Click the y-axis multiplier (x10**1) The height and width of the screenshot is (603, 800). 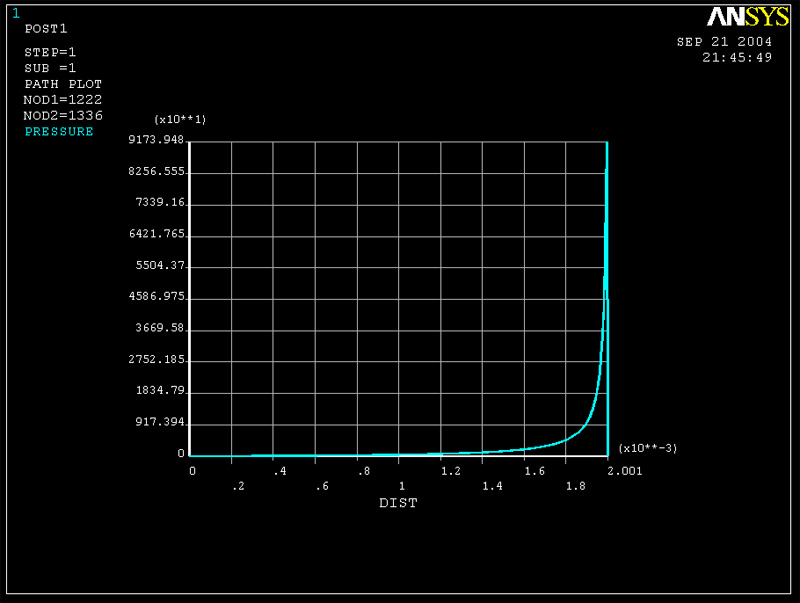click(x=180, y=119)
